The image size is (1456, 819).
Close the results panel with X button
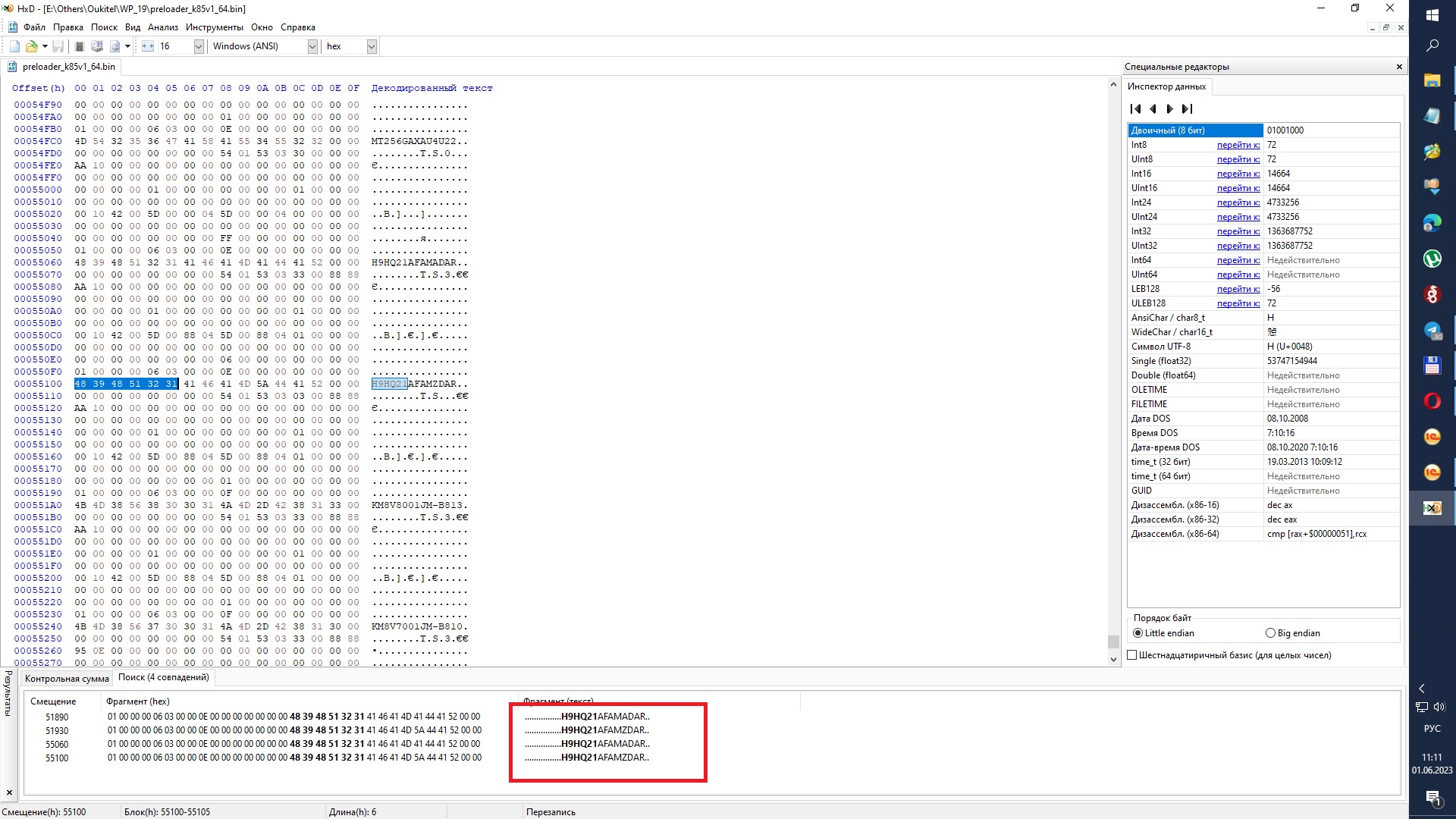[x=9, y=792]
